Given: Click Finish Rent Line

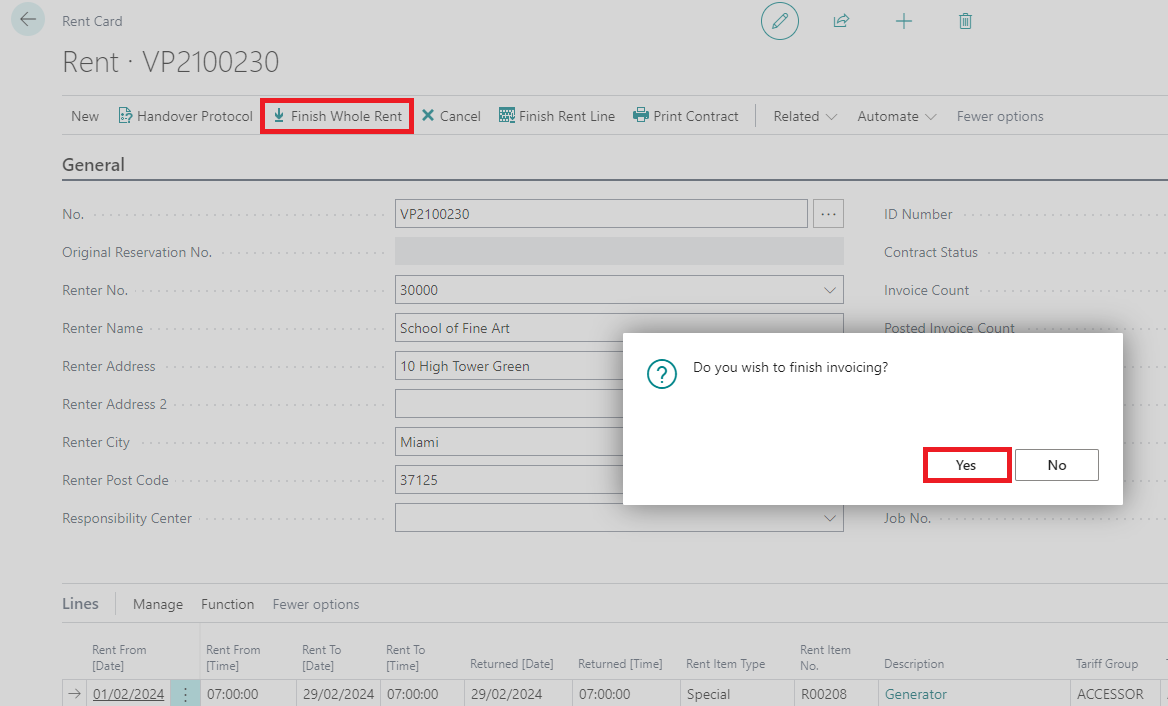Looking at the screenshot, I should point(557,116).
